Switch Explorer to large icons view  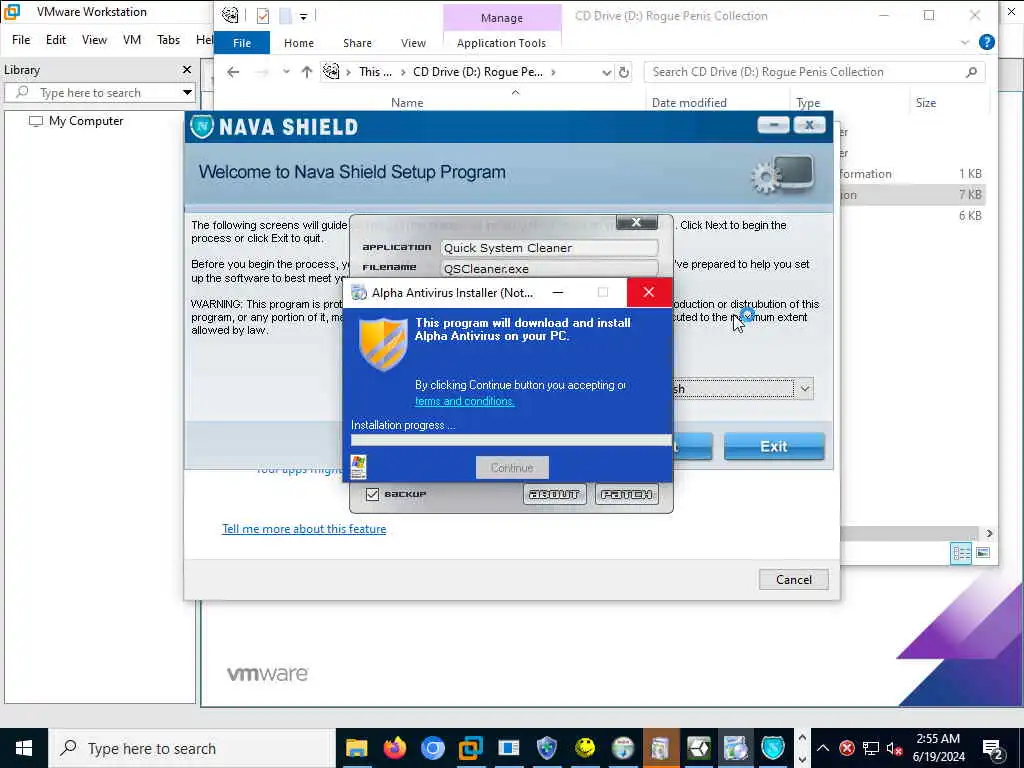[x=983, y=553]
